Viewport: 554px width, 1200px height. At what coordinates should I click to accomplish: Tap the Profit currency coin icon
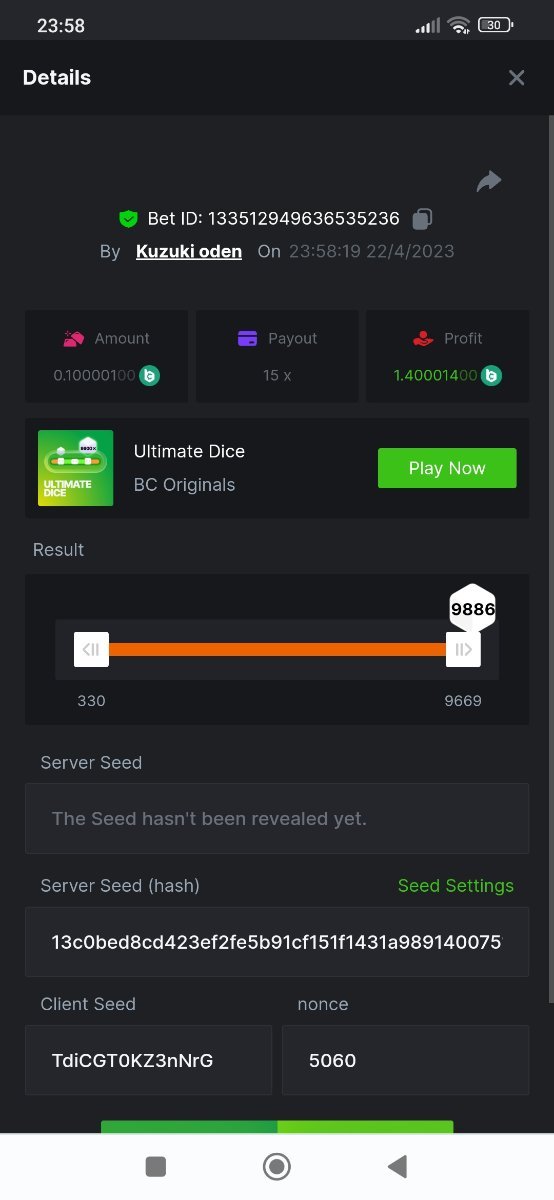[492, 376]
